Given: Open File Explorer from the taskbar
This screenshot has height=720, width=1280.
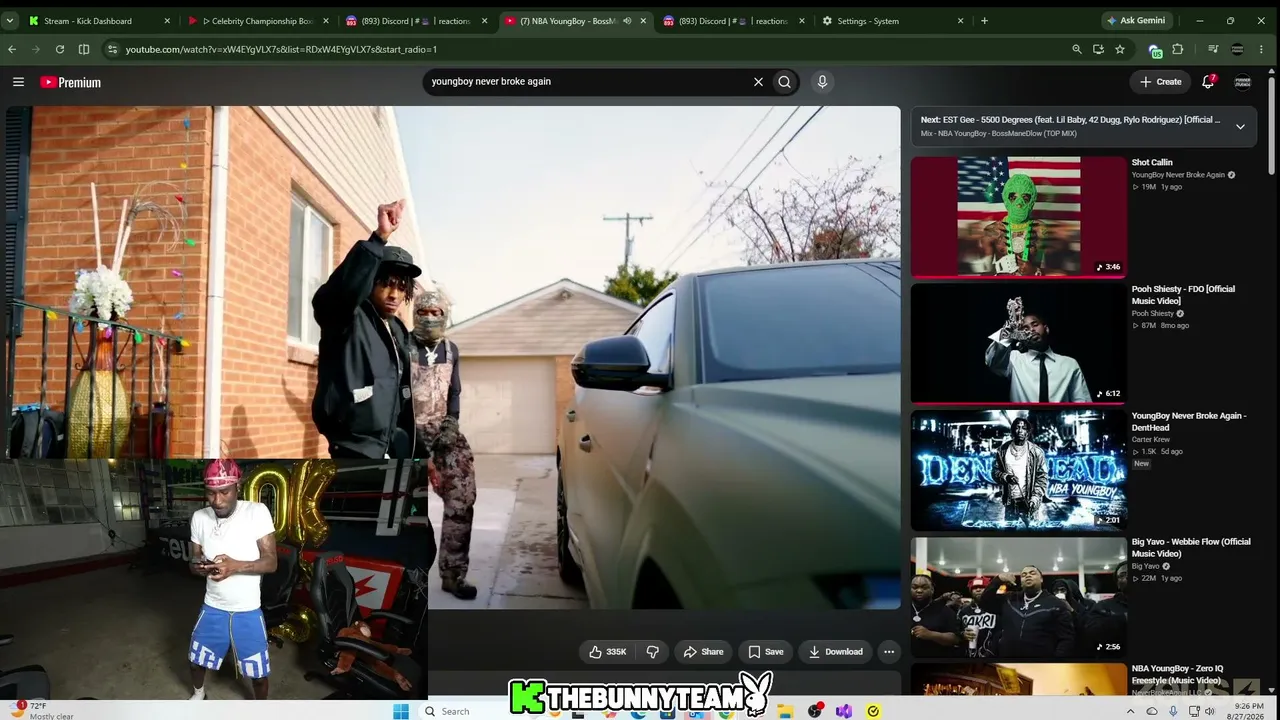Looking at the screenshot, I should coord(786,711).
